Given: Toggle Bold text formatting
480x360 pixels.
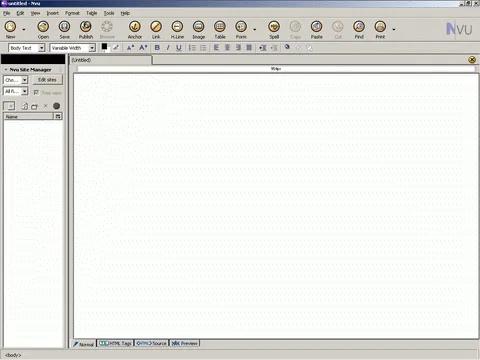Looking at the screenshot, I should [x=157, y=48].
